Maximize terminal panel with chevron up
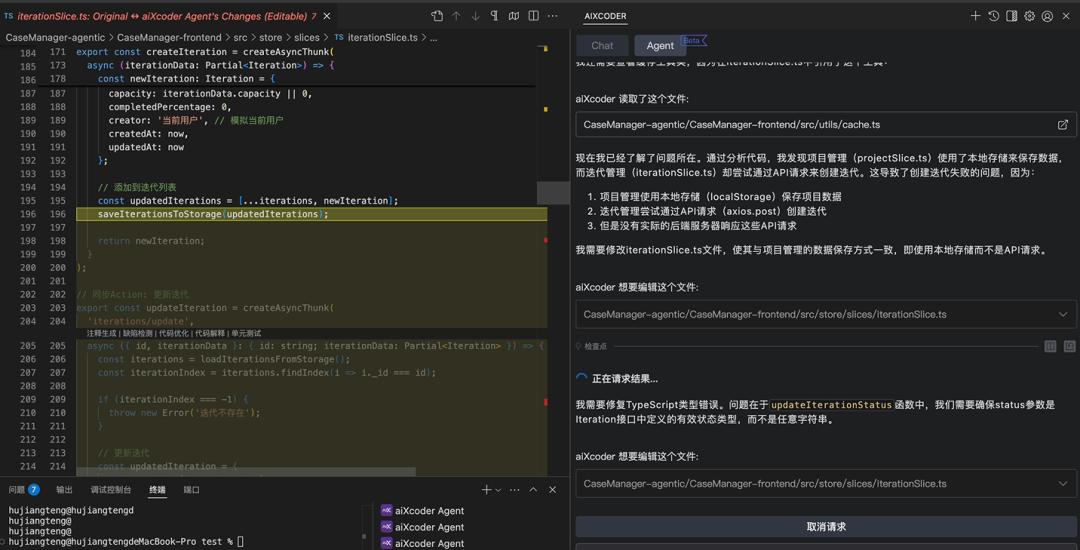The width and height of the screenshot is (1080, 550). point(533,490)
